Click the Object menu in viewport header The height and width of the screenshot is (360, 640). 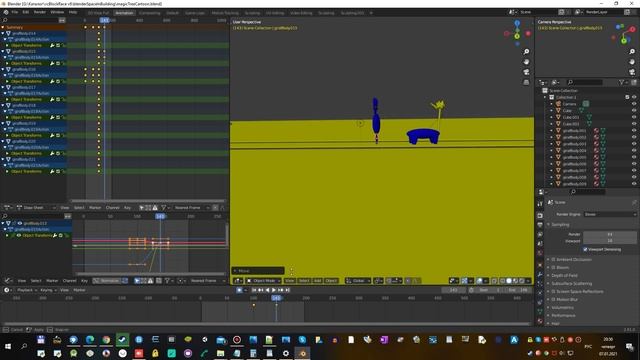tap(331, 281)
